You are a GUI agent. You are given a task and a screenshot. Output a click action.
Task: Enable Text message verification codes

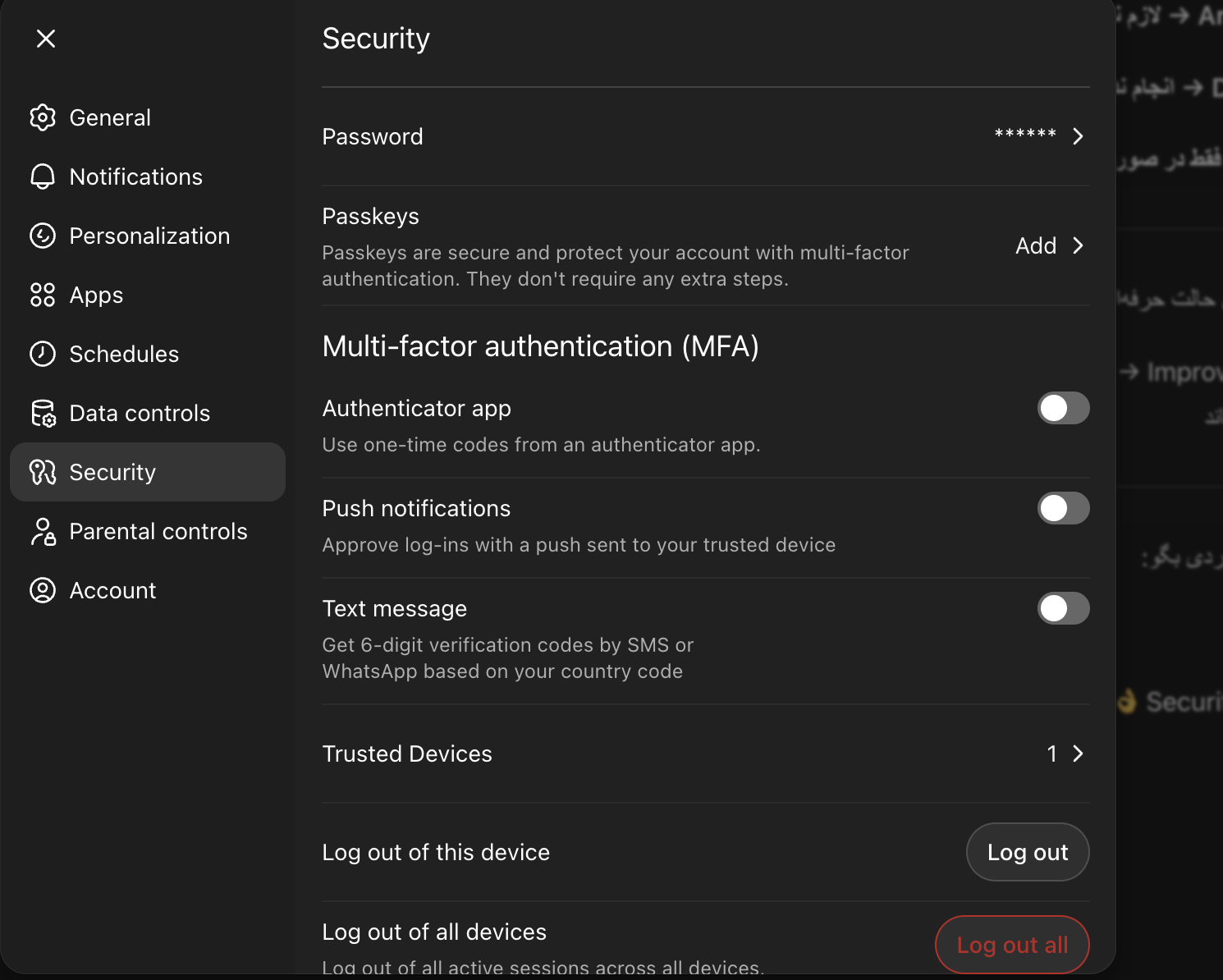tap(1063, 608)
